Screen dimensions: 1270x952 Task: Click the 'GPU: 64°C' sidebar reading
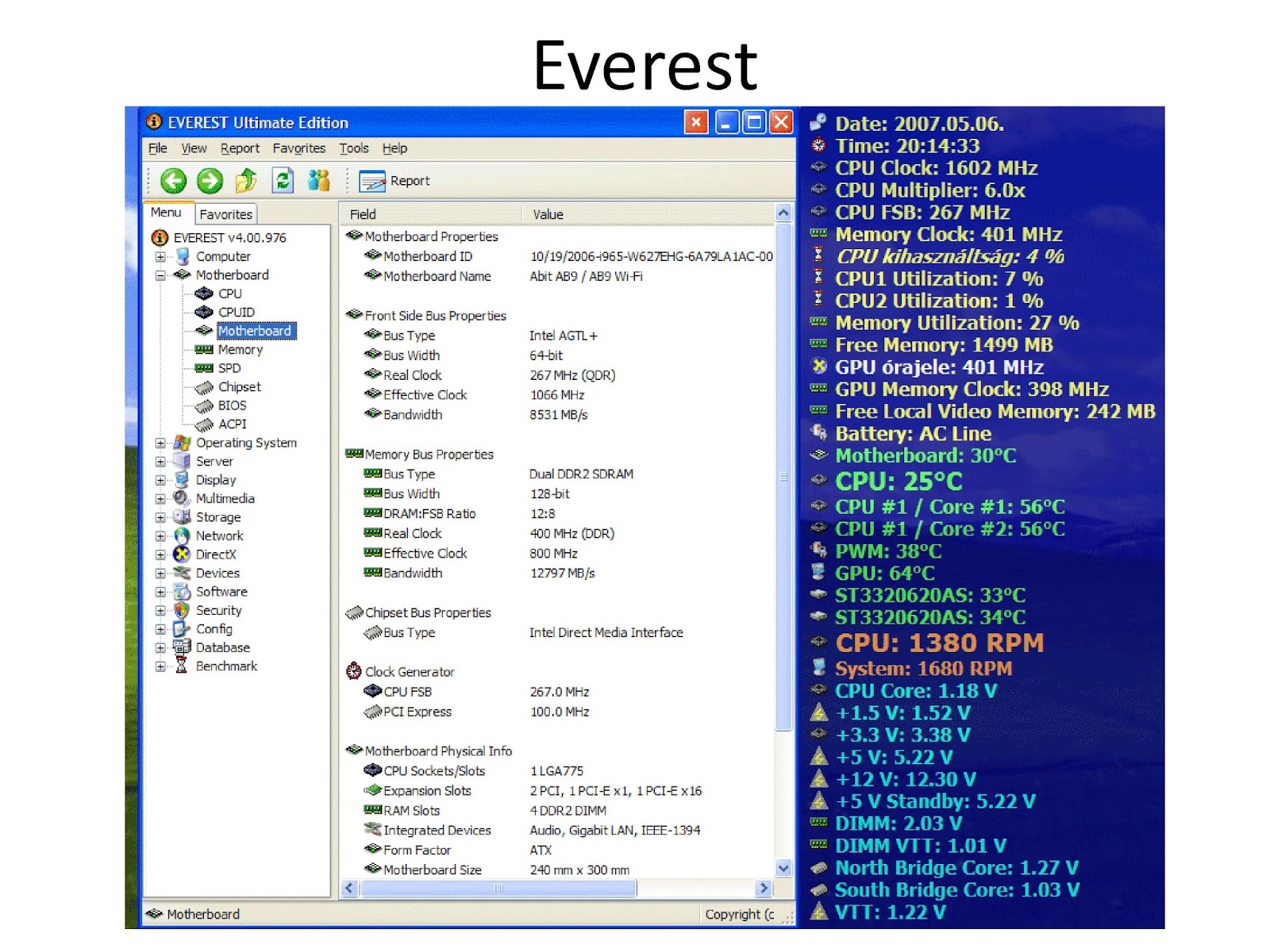click(885, 574)
